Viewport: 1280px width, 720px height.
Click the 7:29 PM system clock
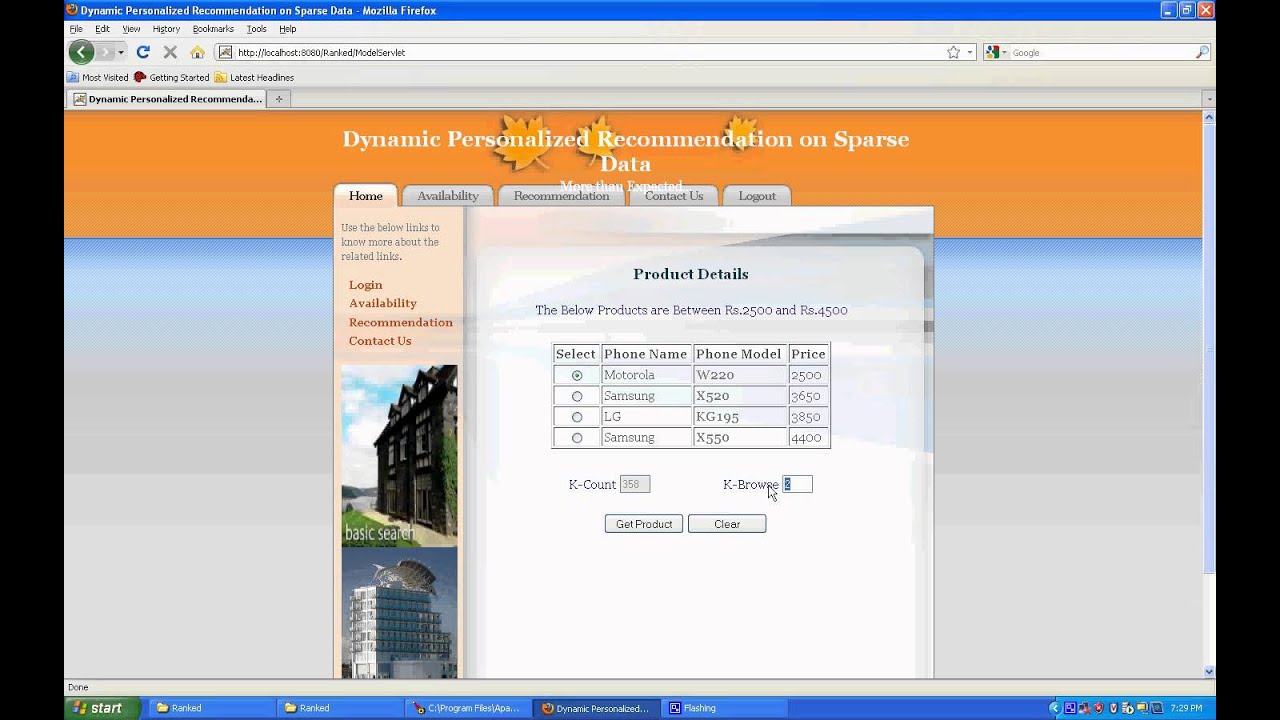tap(1186, 708)
